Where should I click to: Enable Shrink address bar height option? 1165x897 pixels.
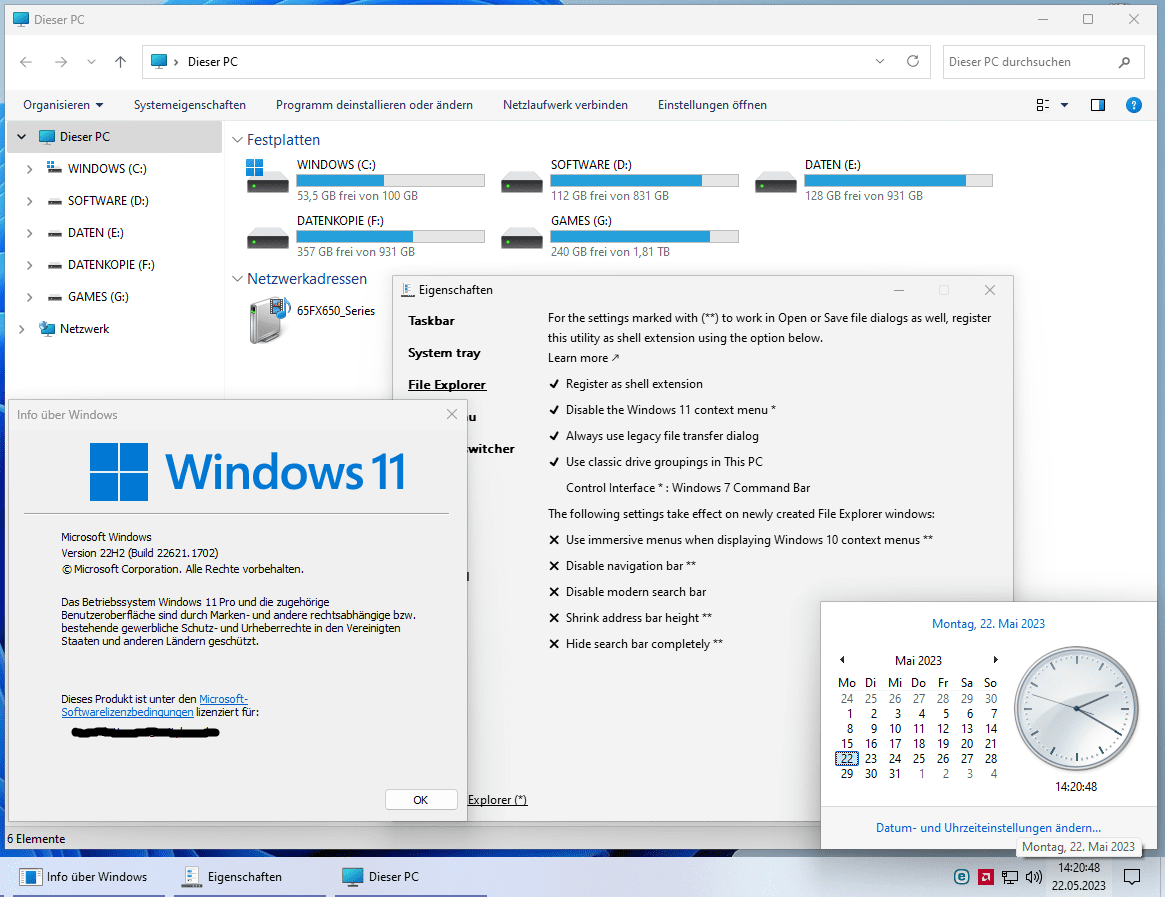click(630, 618)
